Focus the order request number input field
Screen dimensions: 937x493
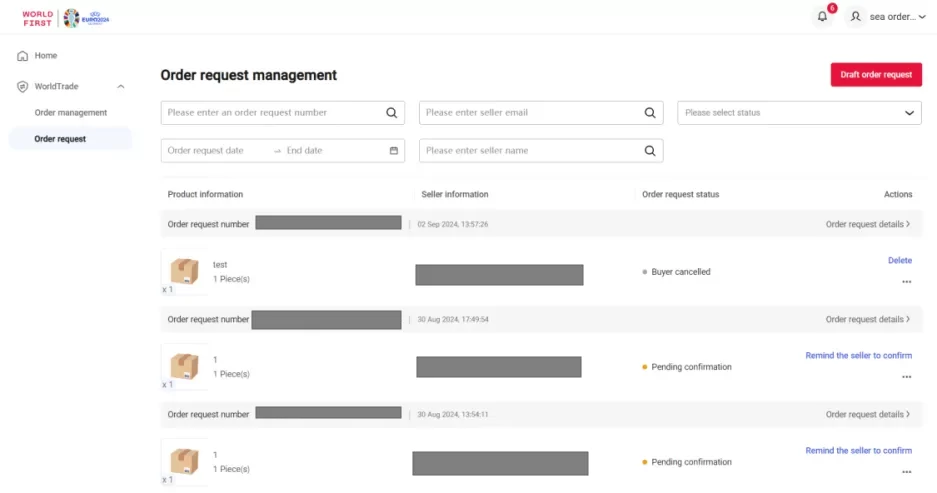tap(270, 113)
